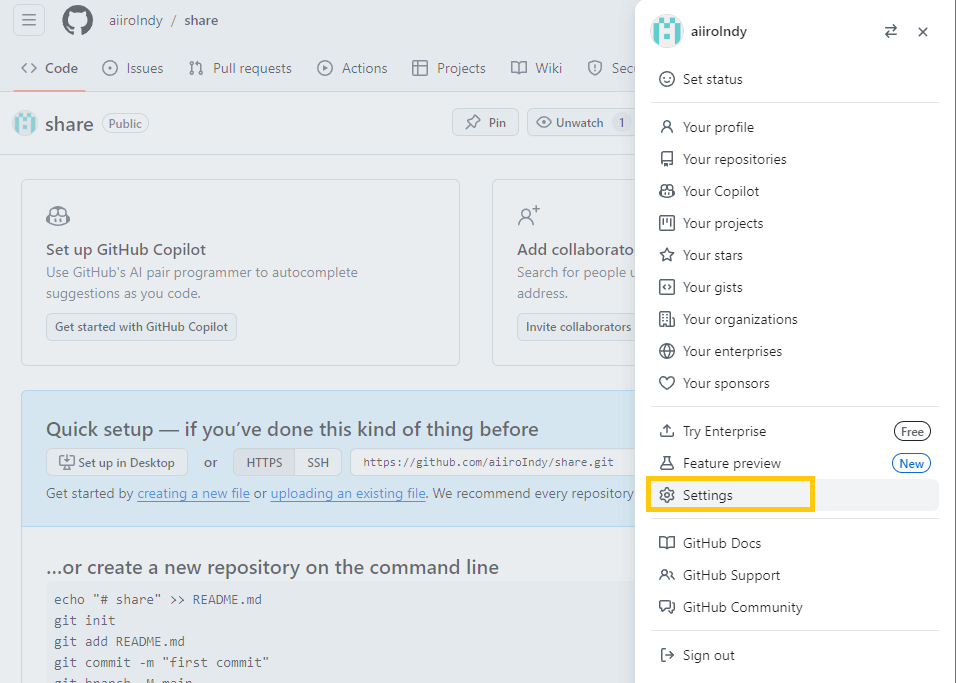Viewport: 956px width, 683px height.
Task: Open Settings from the user menu
Action: point(795,495)
